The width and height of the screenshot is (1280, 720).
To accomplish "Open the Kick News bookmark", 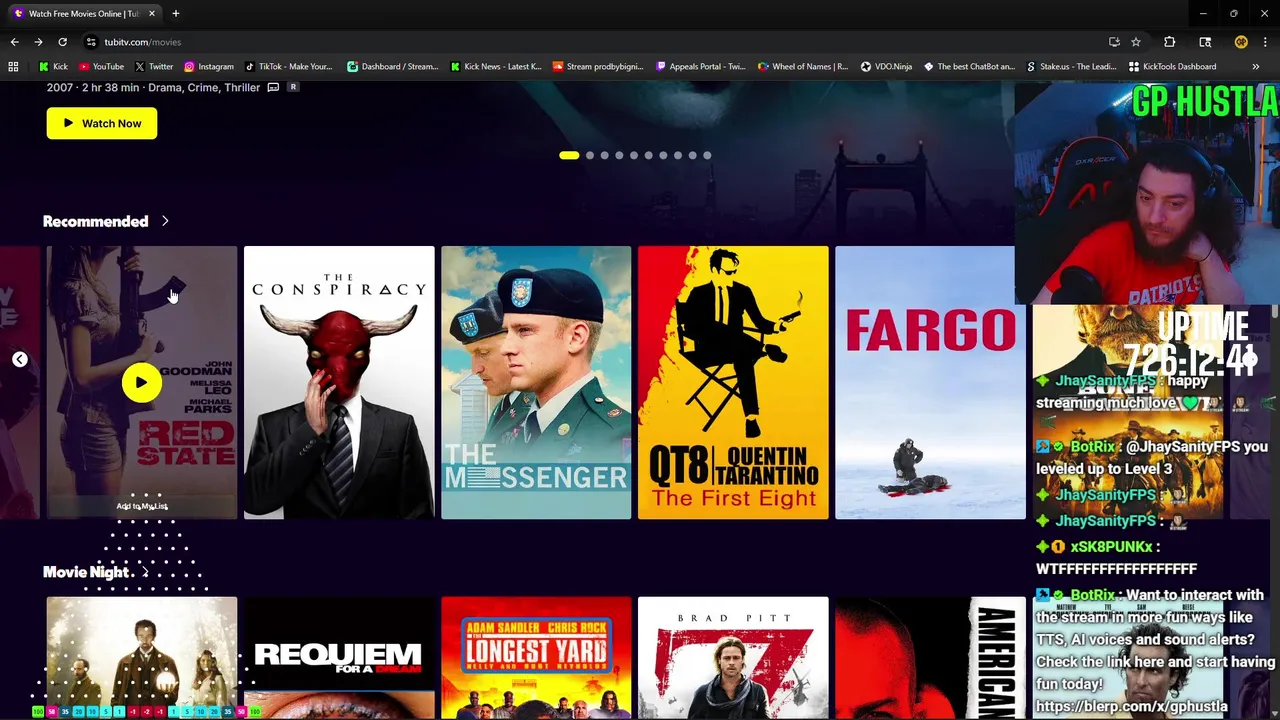I will [496, 67].
